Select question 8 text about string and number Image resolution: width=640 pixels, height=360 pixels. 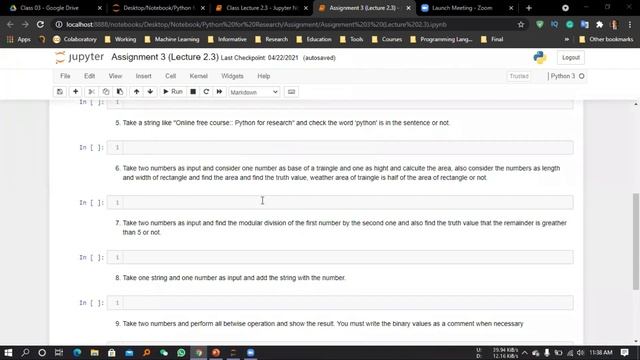(x=234, y=278)
